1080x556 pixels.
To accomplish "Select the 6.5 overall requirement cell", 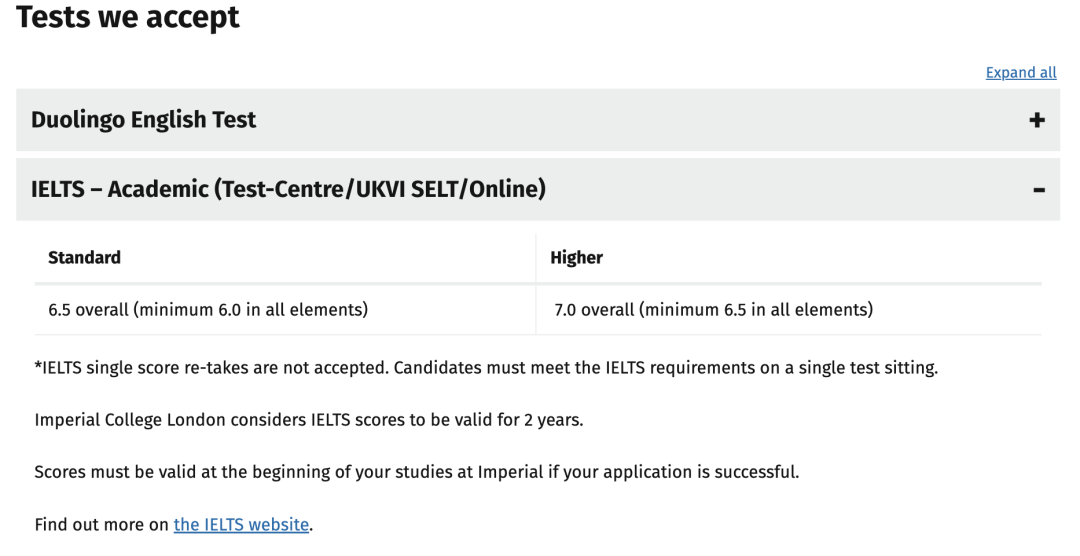I will [x=285, y=310].
